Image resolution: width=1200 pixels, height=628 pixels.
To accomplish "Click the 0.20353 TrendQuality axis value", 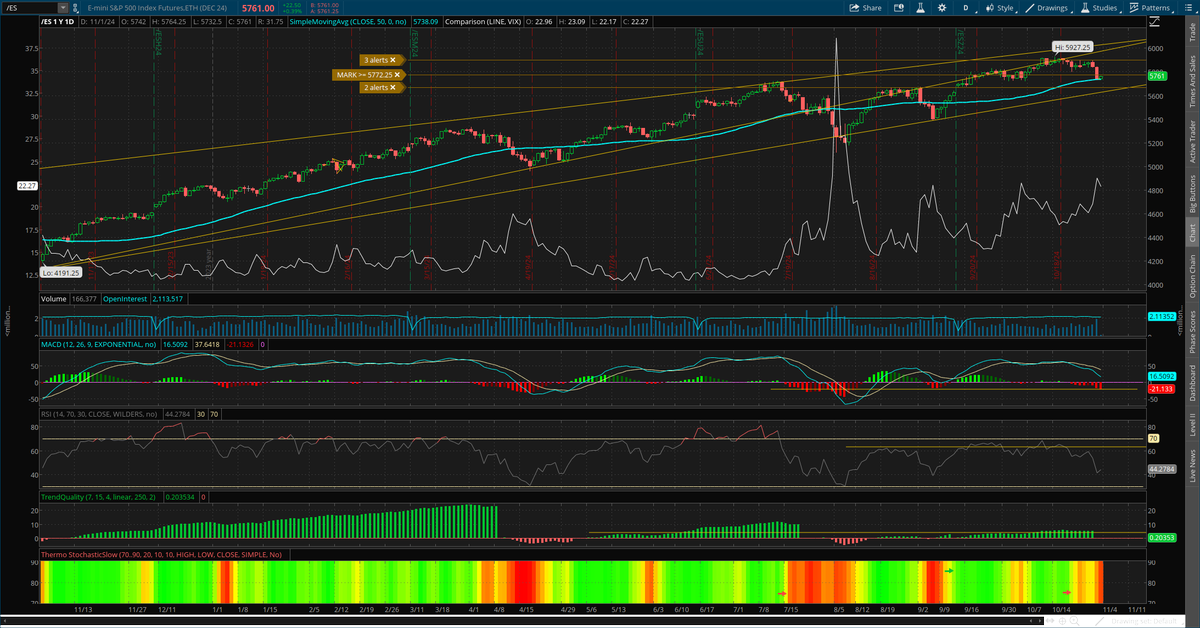I will 1160,537.
